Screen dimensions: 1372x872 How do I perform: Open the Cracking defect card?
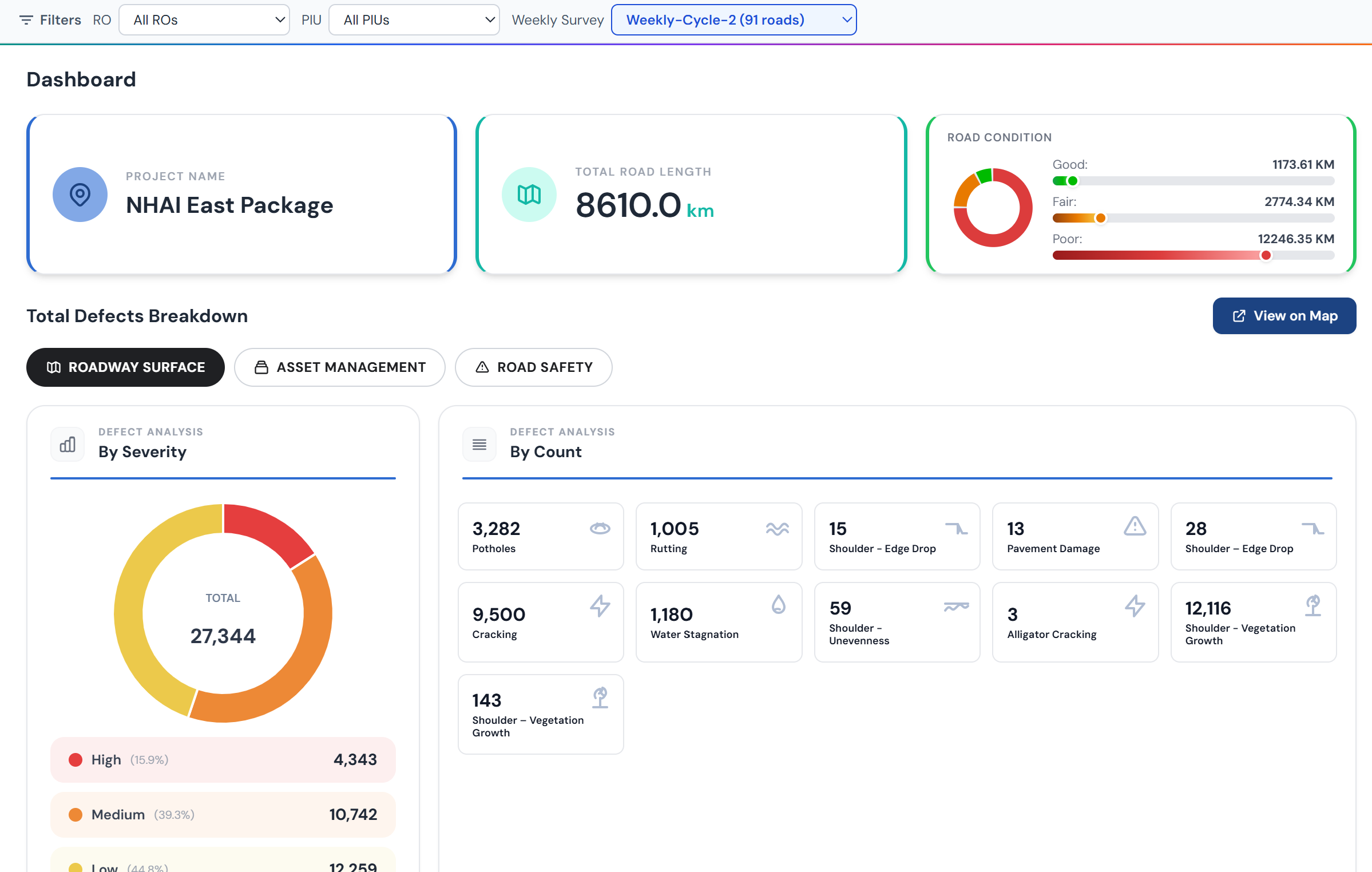tap(541, 623)
